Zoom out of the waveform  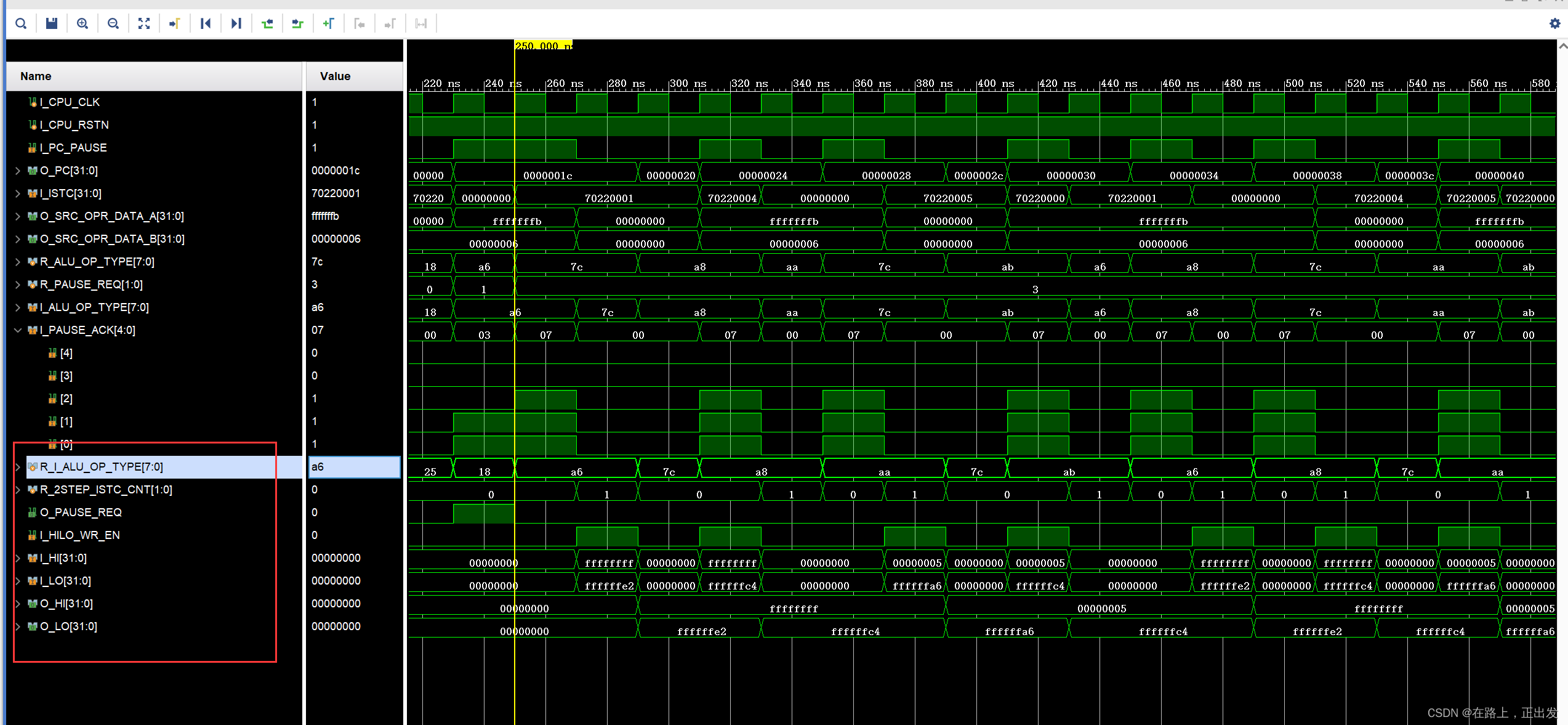(113, 23)
